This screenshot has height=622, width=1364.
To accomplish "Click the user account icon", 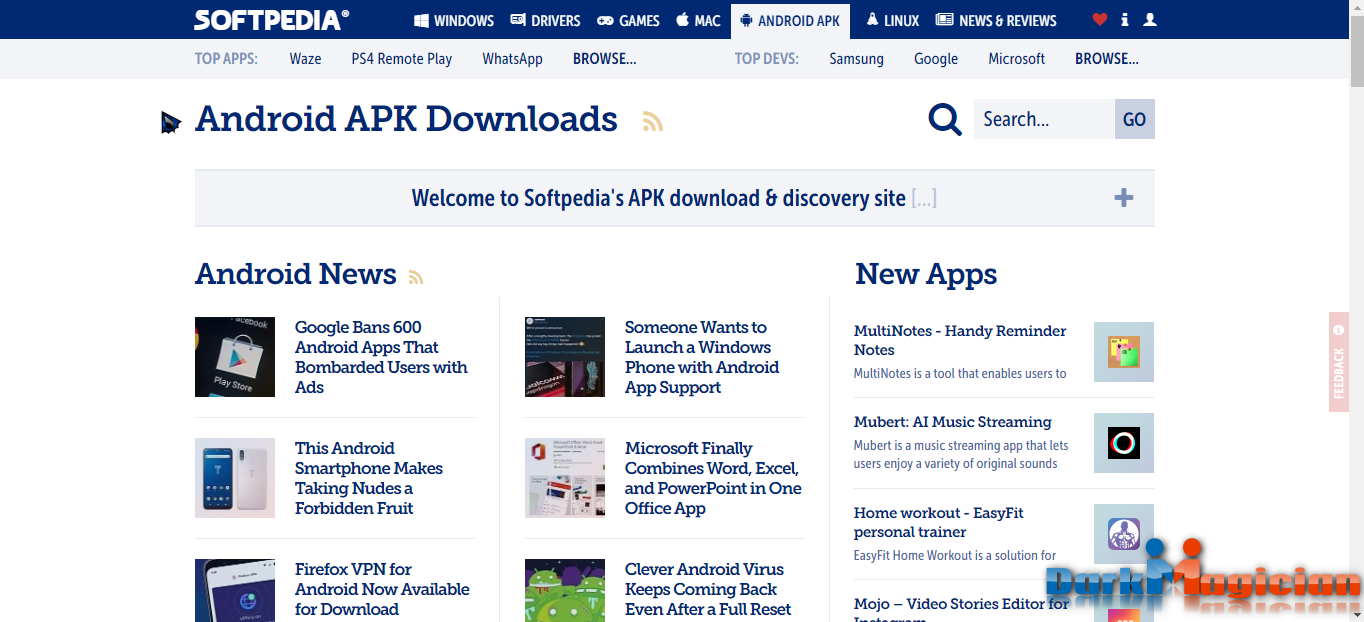I will [x=1150, y=20].
